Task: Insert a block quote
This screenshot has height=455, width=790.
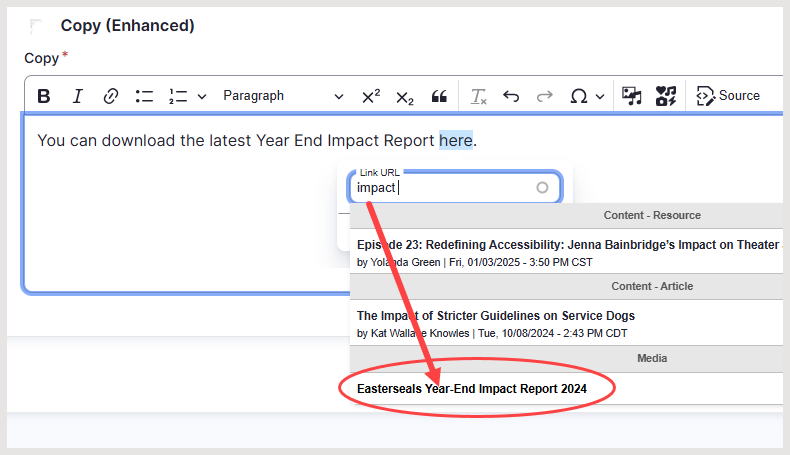Action: 439,96
